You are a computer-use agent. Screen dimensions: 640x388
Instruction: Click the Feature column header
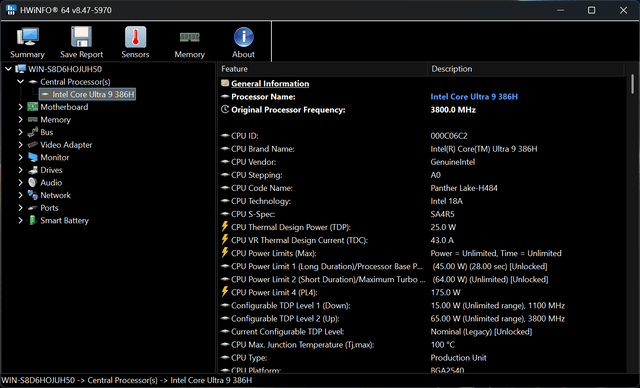click(x=323, y=69)
